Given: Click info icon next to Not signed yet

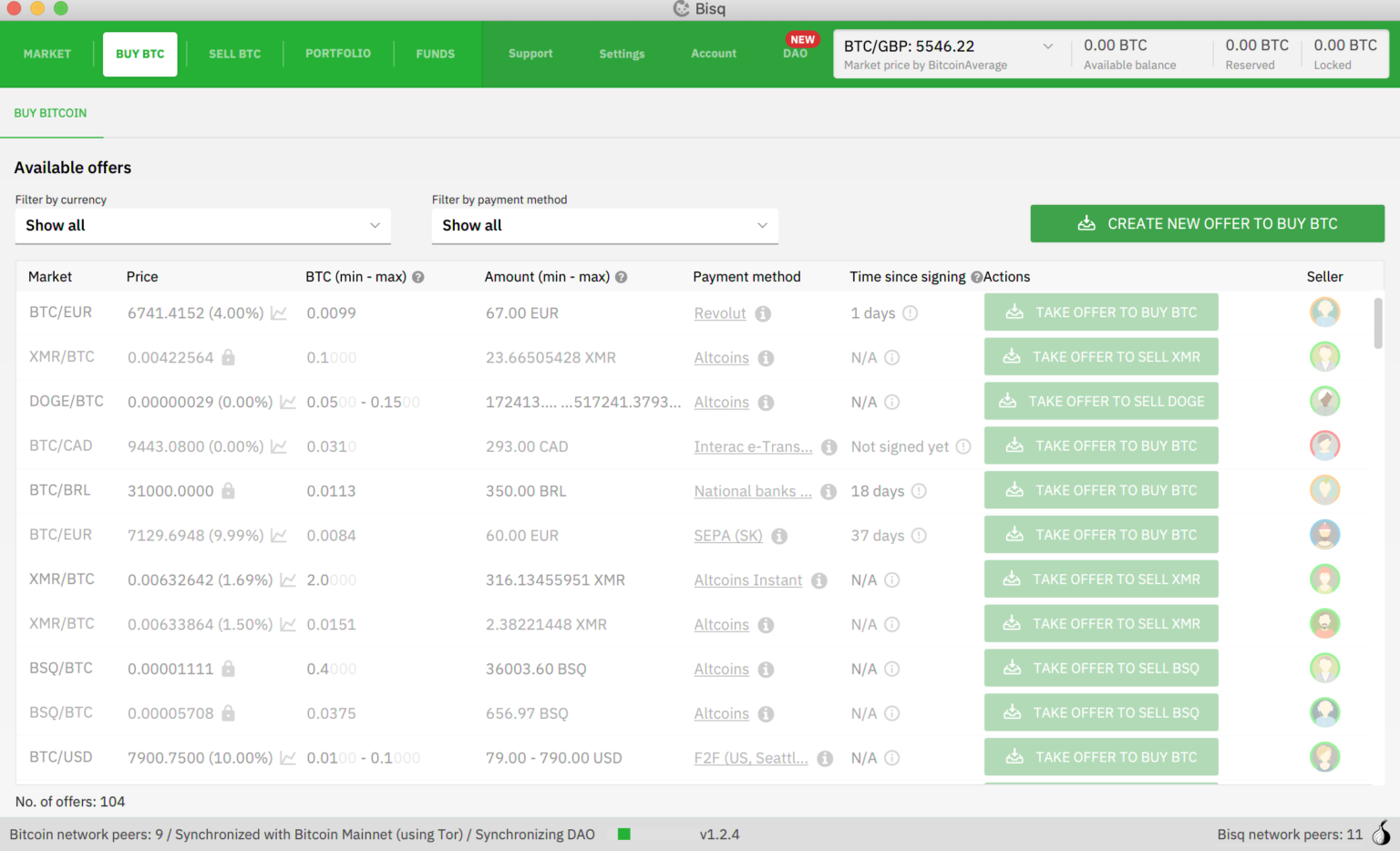Looking at the screenshot, I should 963,446.
